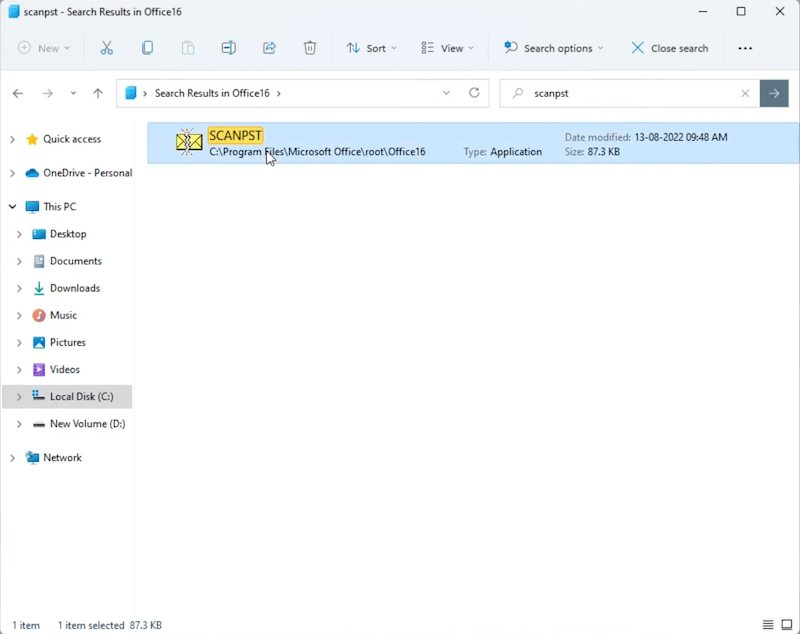
Task: Open the See more ellipsis menu
Action: point(745,48)
